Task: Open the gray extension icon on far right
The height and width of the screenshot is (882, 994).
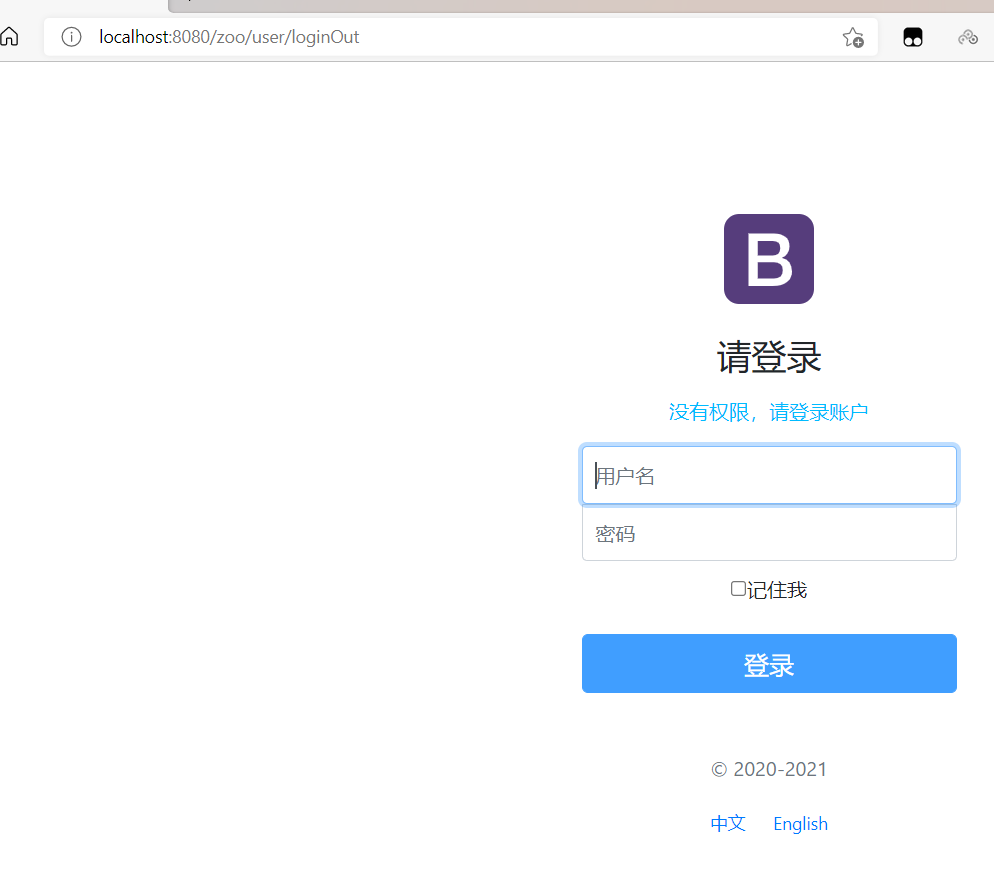Action: (x=967, y=38)
